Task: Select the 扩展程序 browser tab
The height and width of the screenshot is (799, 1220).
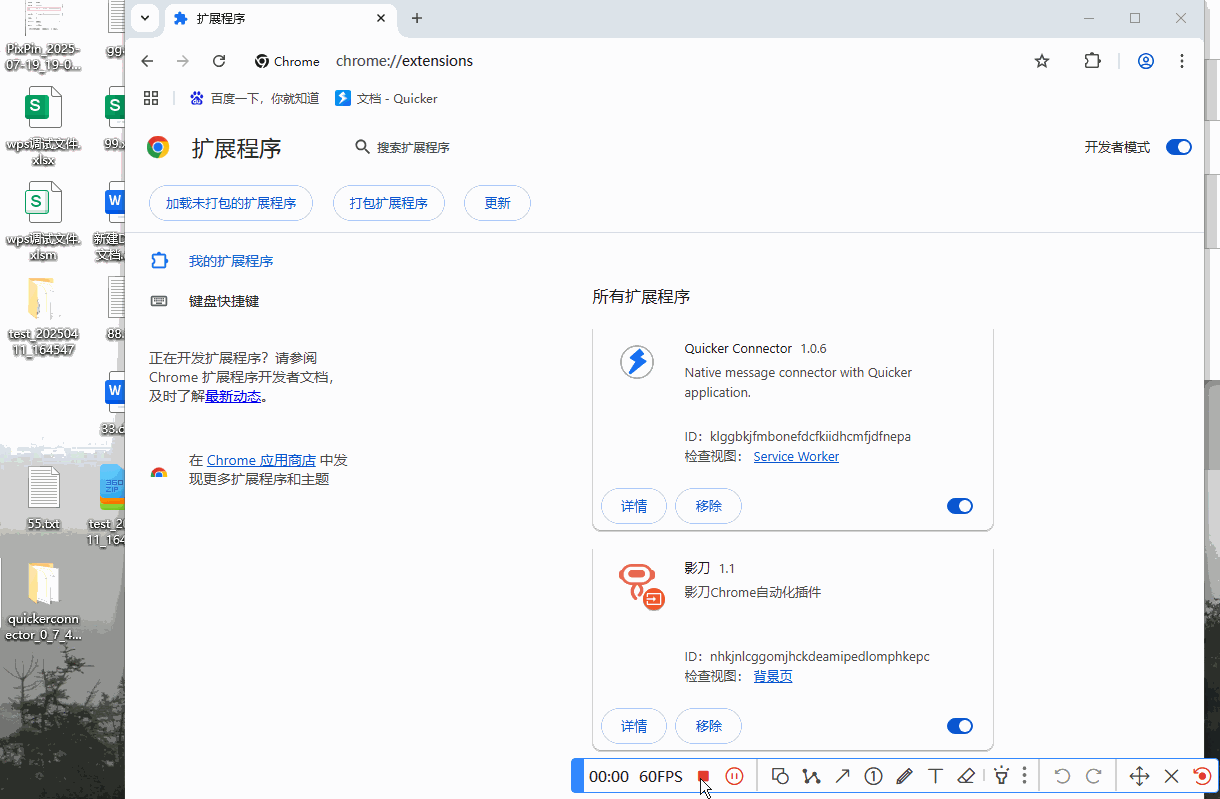Action: pos(280,19)
